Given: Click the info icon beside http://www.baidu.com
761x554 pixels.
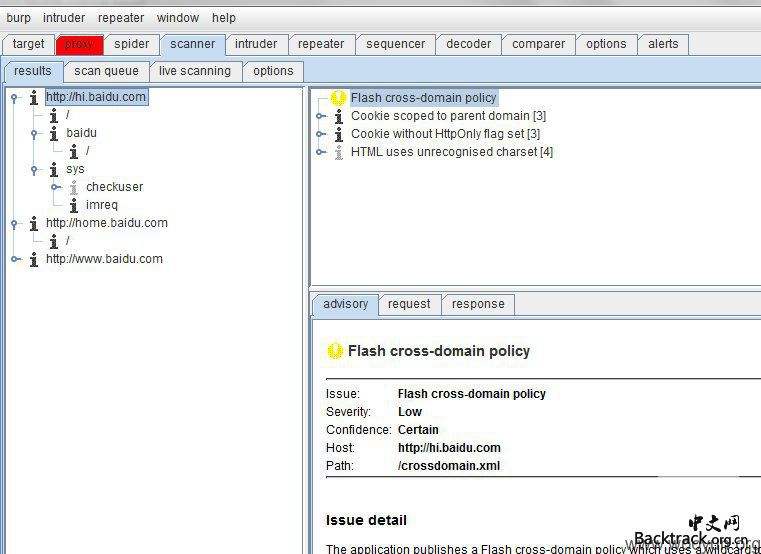Looking at the screenshot, I should [x=33, y=259].
